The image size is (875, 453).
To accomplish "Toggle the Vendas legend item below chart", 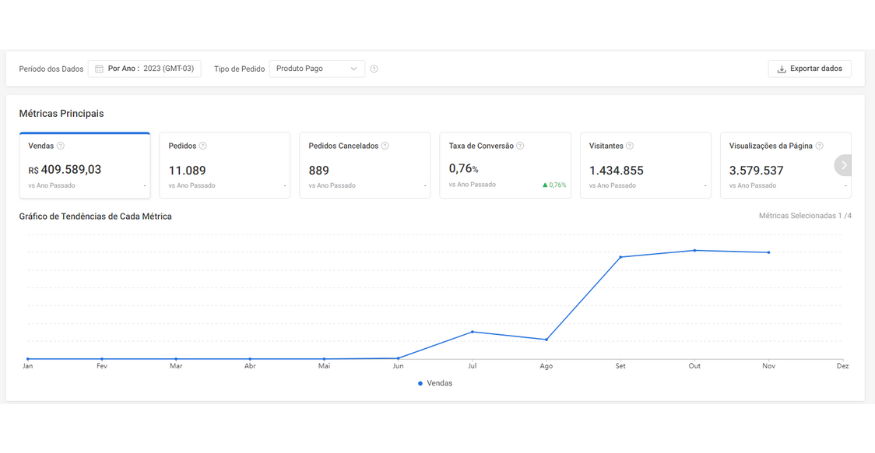I will pyautogui.click(x=435, y=383).
